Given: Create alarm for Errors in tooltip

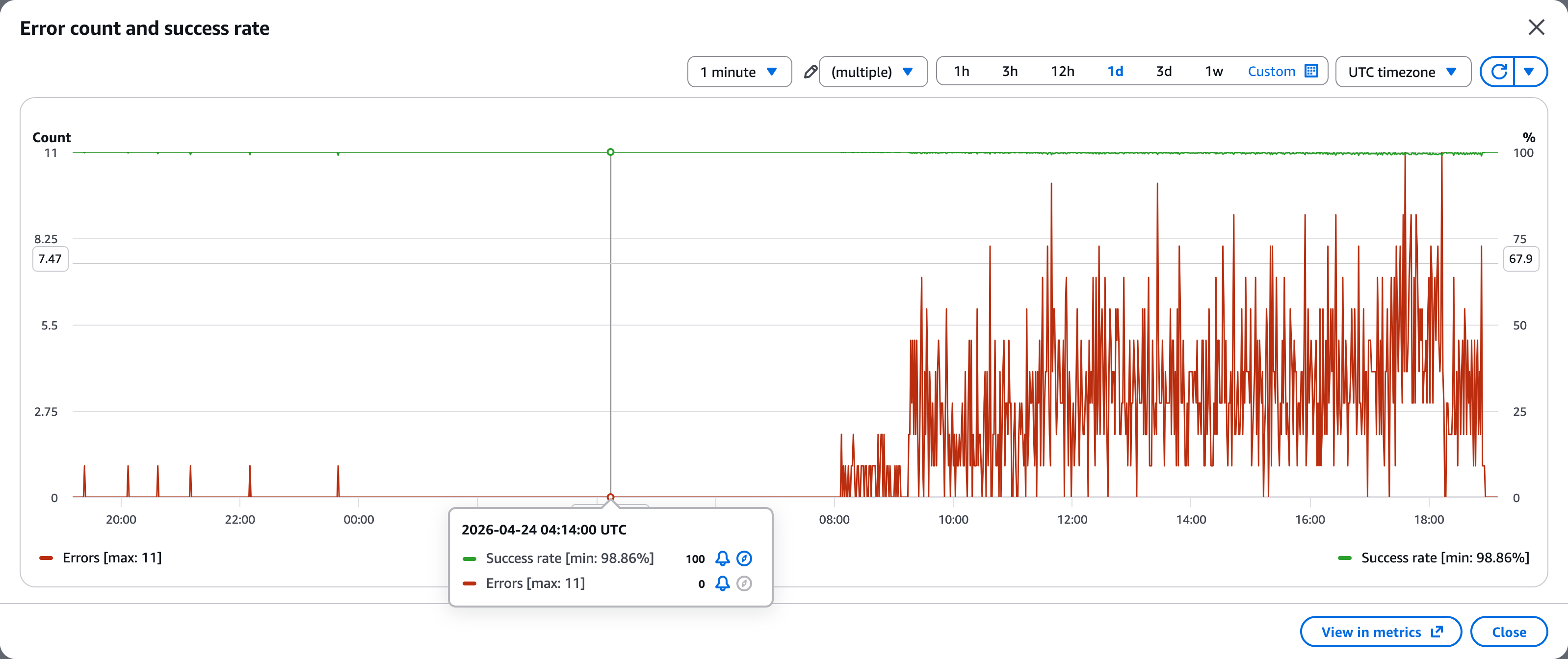Looking at the screenshot, I should (x=722, y=583).
